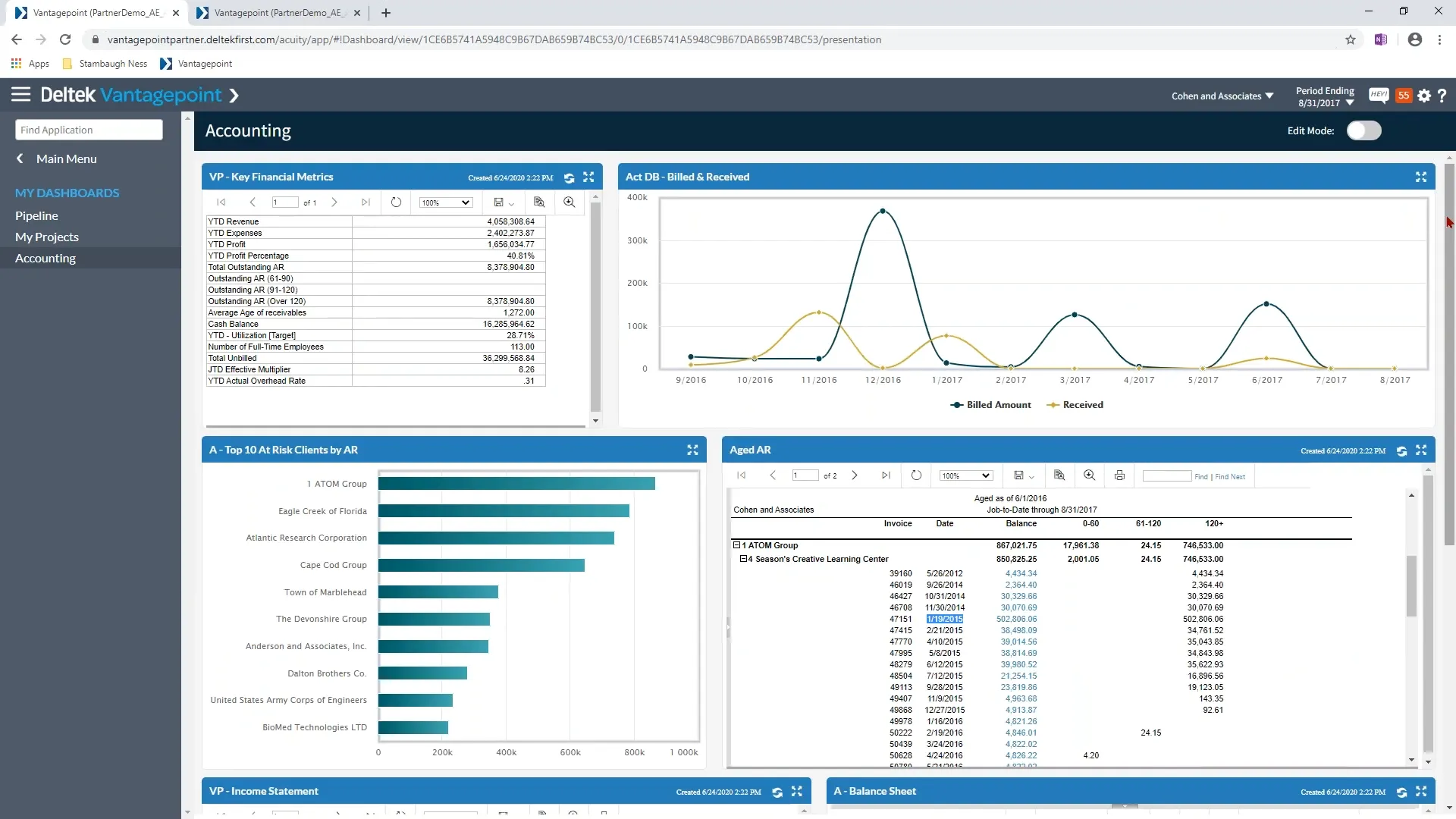Collapse the ATOM Group row in Aged AR
The image size is (1456, 819).
pyautogui.click(x=736, y=545)
